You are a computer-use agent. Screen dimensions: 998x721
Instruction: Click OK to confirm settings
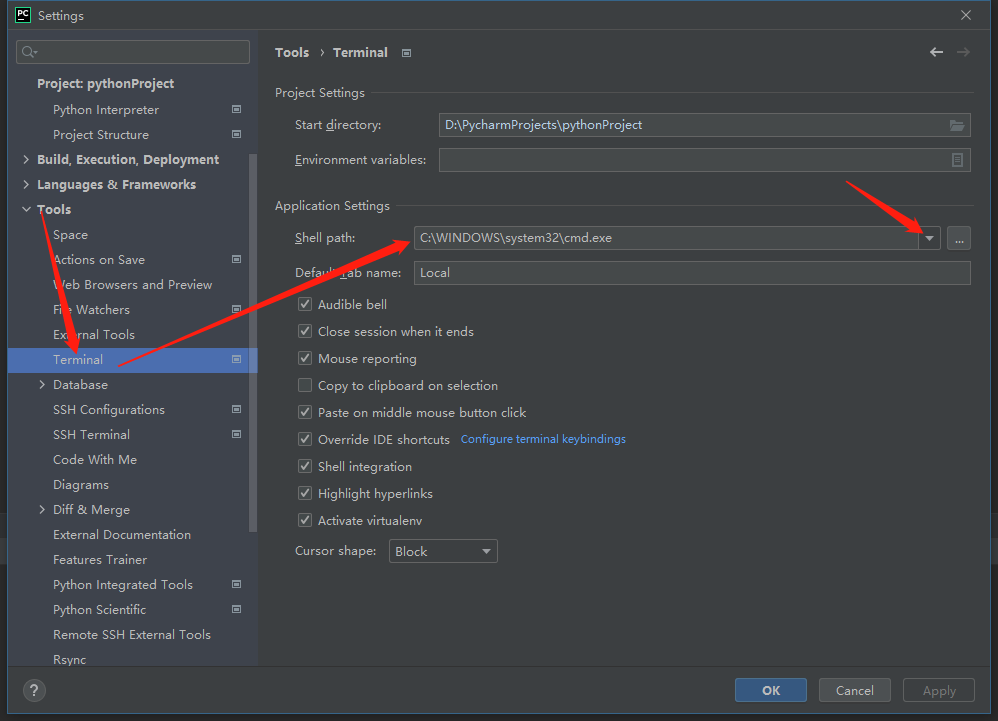tap(771, 690)
